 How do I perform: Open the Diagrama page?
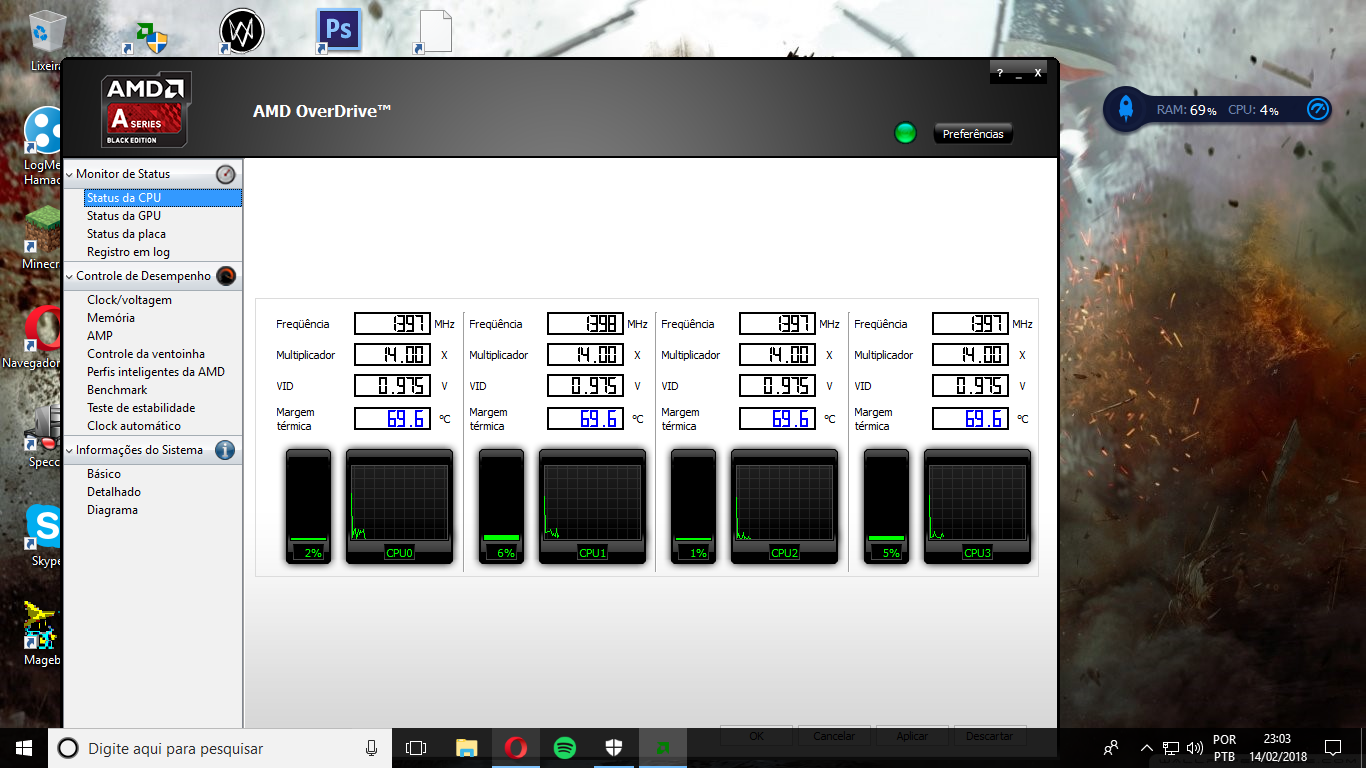[112, 510]
